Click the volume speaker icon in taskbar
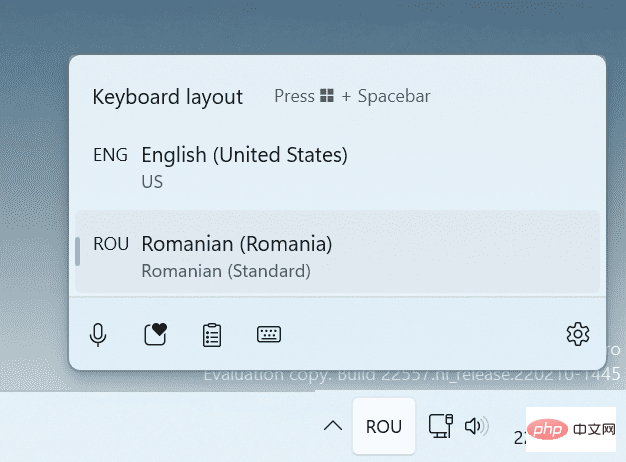This screenshot has height=462, width=626. (477, 426)
